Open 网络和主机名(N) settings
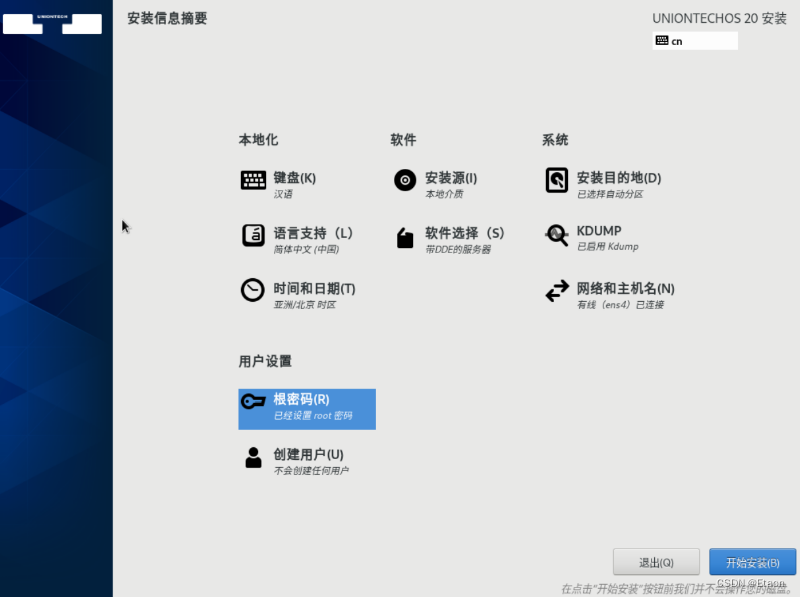 611,295
